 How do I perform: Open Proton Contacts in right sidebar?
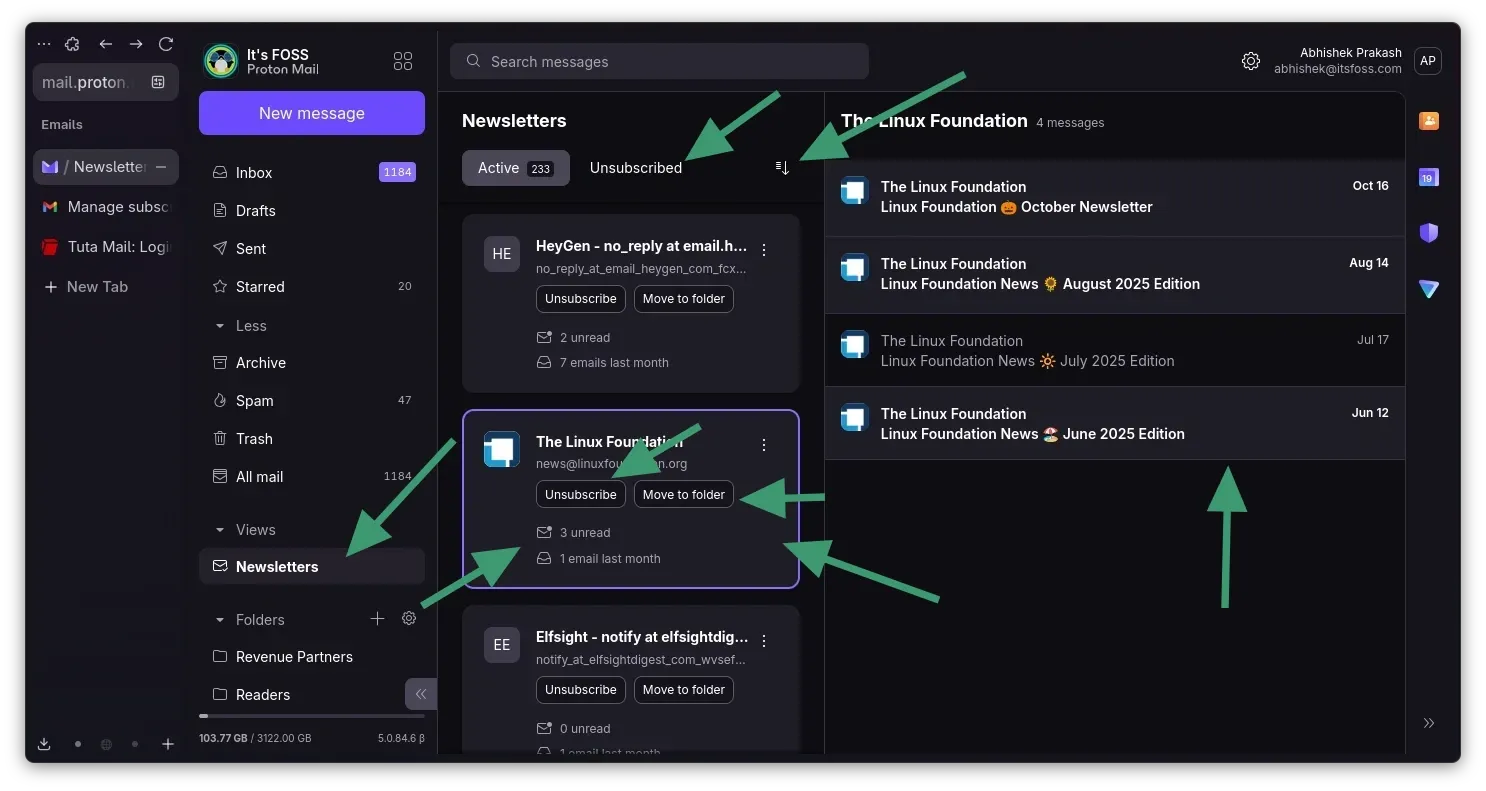point(1428,121)
